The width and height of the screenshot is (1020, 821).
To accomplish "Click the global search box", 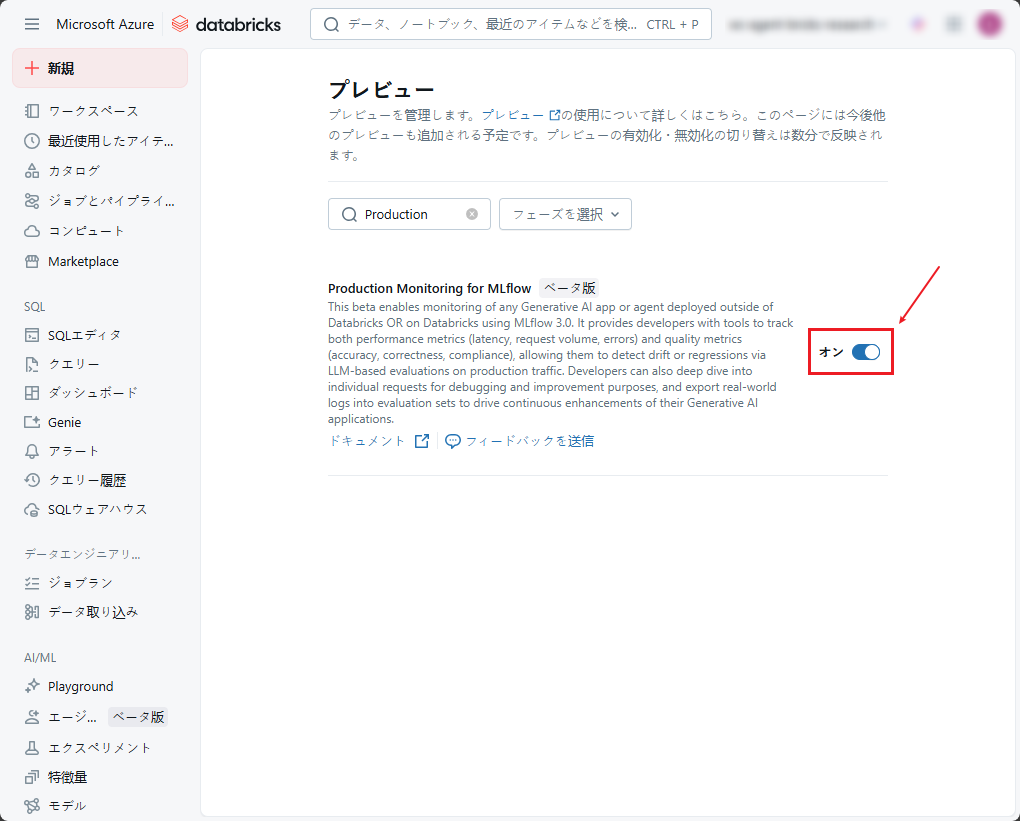I will (x=511, y=24).
